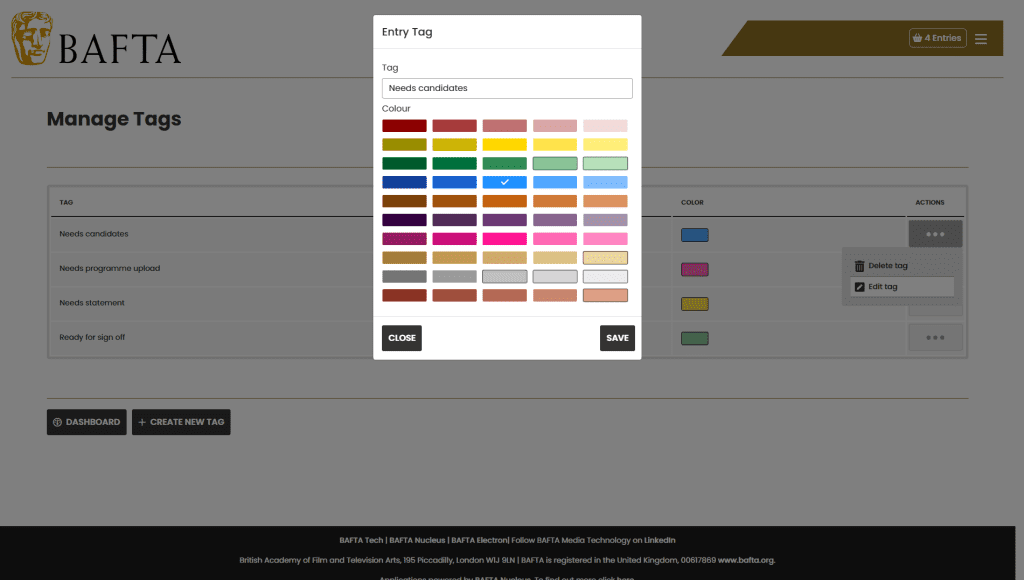Pick the dark red colour swatch
This screenshot has width=1024, height=580.
click(404, 125)
